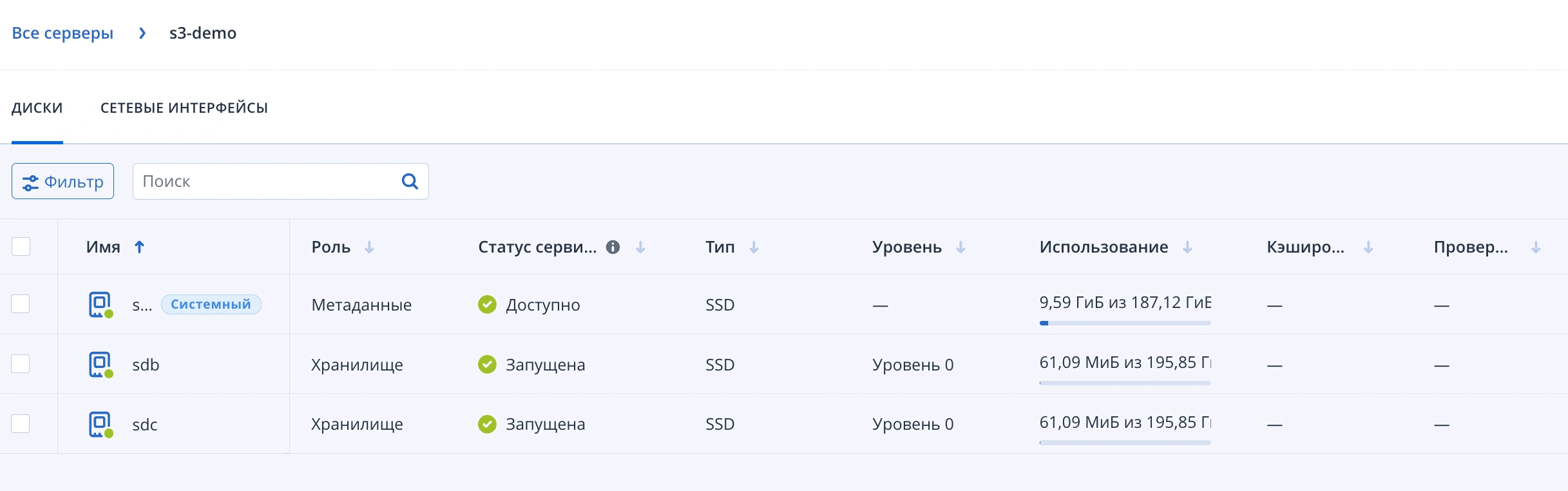Sort descending by Уровень column

(x=961, y=247)
